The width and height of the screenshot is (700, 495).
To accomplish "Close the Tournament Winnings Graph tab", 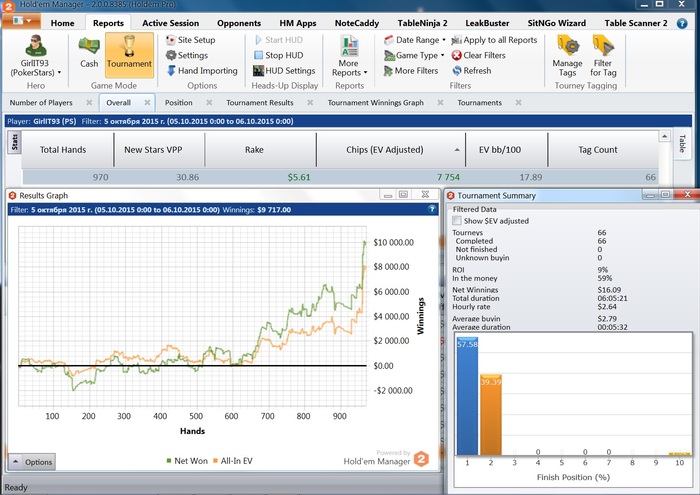I will 440,103.
